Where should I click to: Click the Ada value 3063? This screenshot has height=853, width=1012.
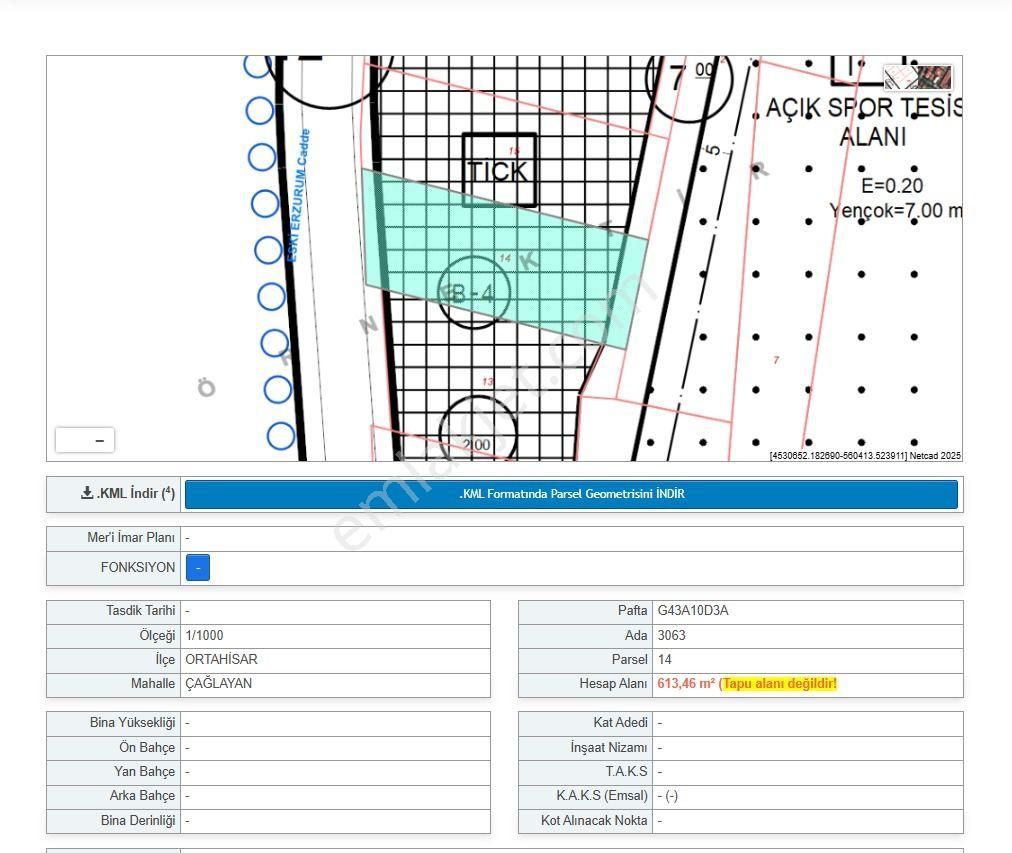pyautogui.click(x=671, y=635)
